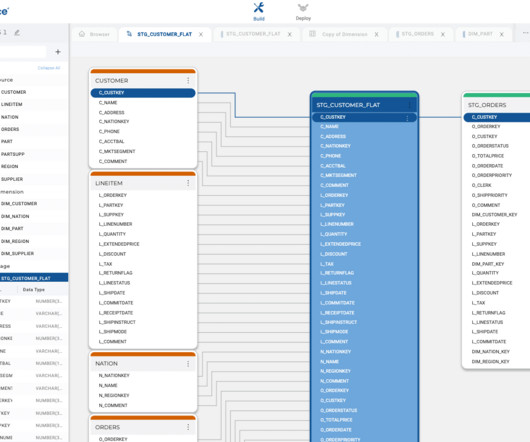This screenshot has width=530, height=442.
Task: Click the sidebar search field
Action: (22, 52)
